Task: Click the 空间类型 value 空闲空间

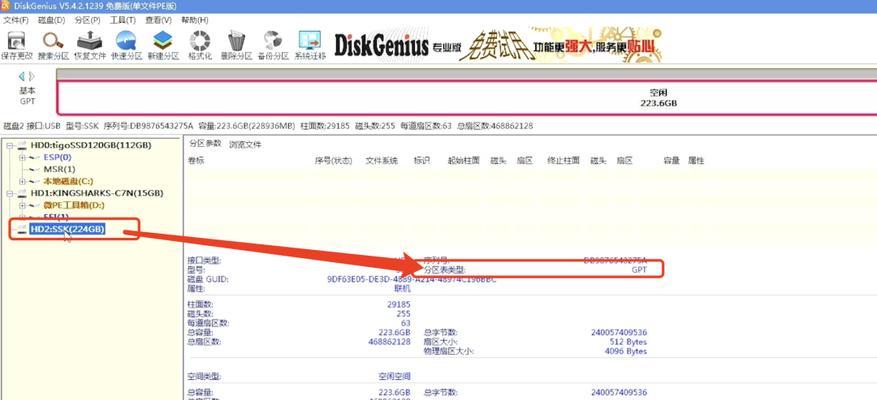Action: (x=394, y=377)
